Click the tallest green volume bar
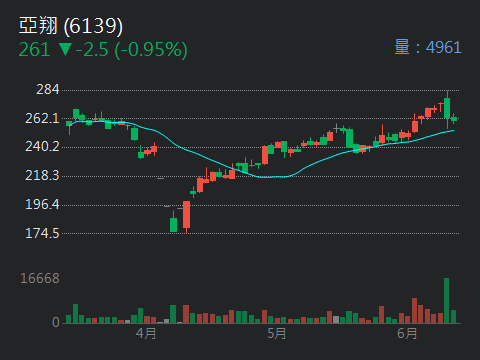This screenshot has height=360, width=480. click(x=446, y=301)
